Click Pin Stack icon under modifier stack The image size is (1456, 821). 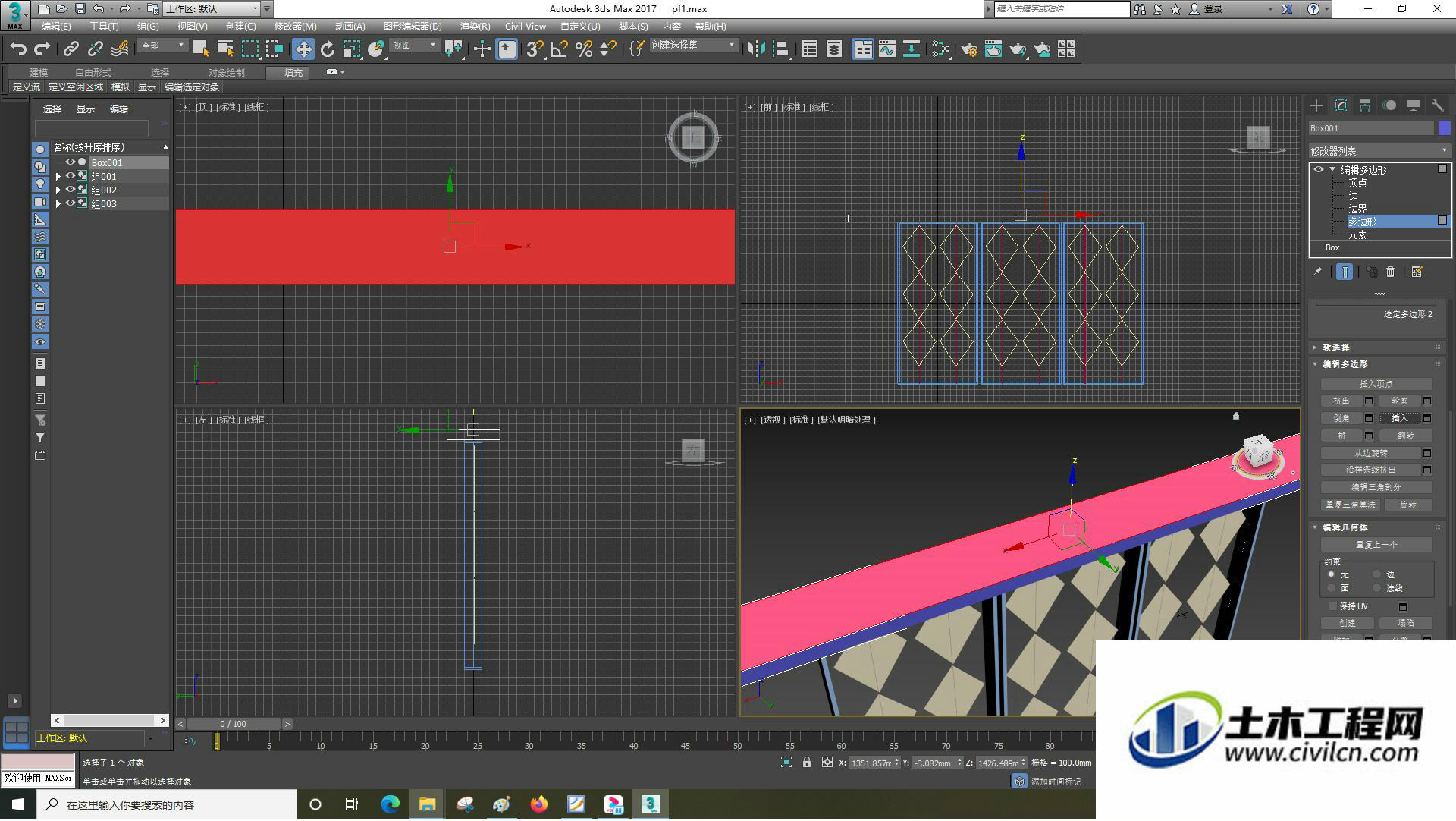(x=1318, y=272)
